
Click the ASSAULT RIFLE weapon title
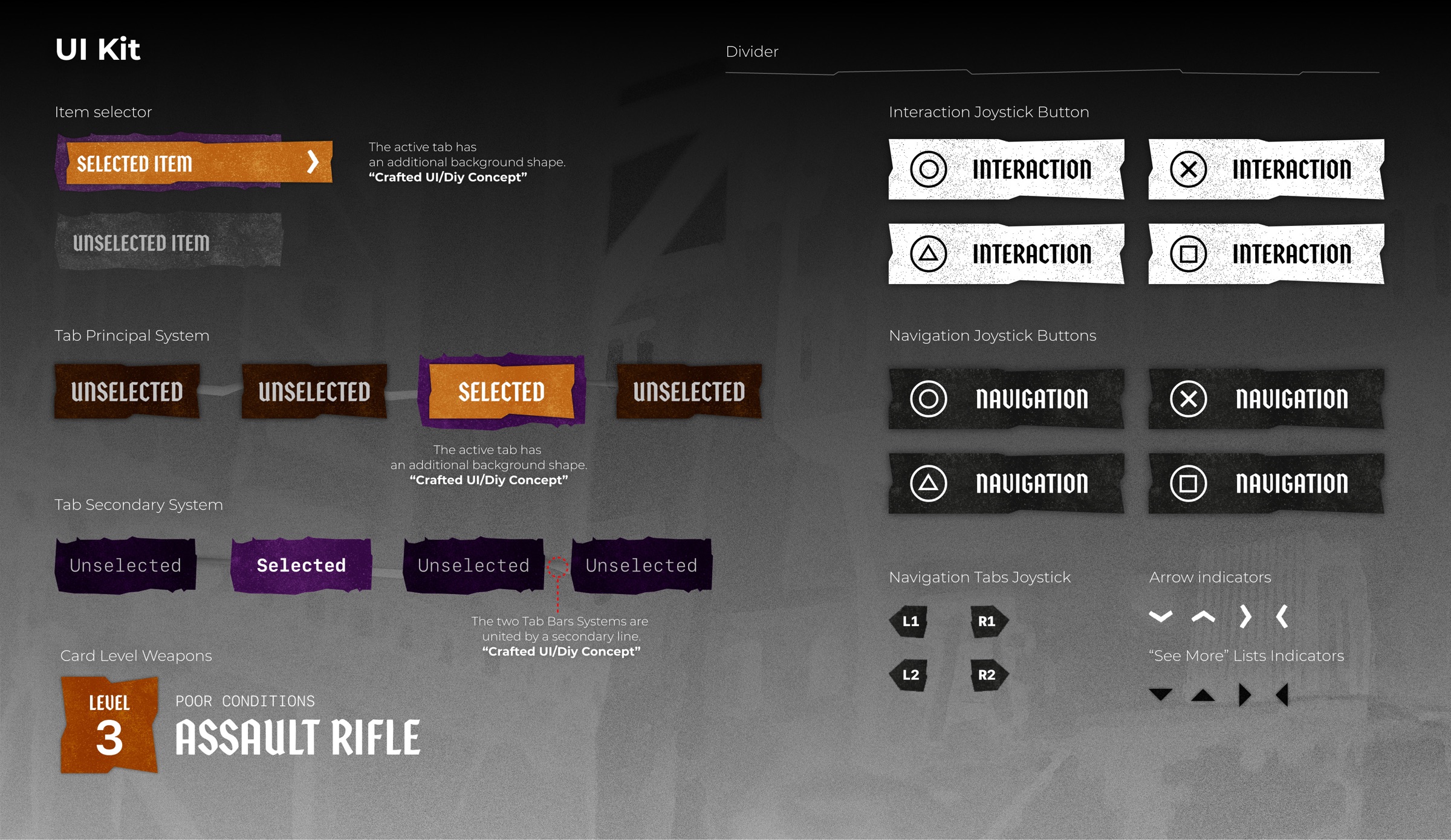[297, 737]
